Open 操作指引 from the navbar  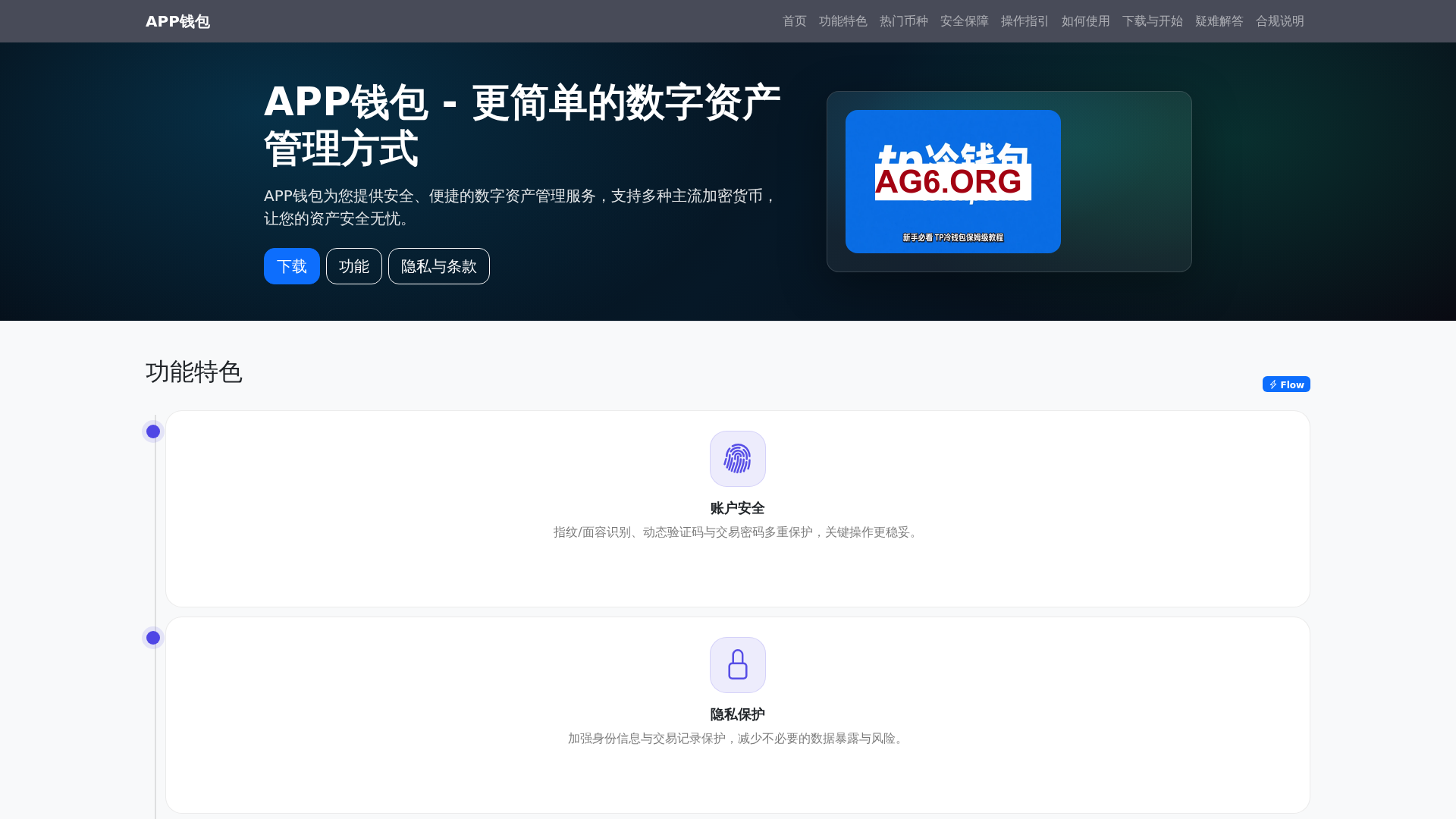1025,21
